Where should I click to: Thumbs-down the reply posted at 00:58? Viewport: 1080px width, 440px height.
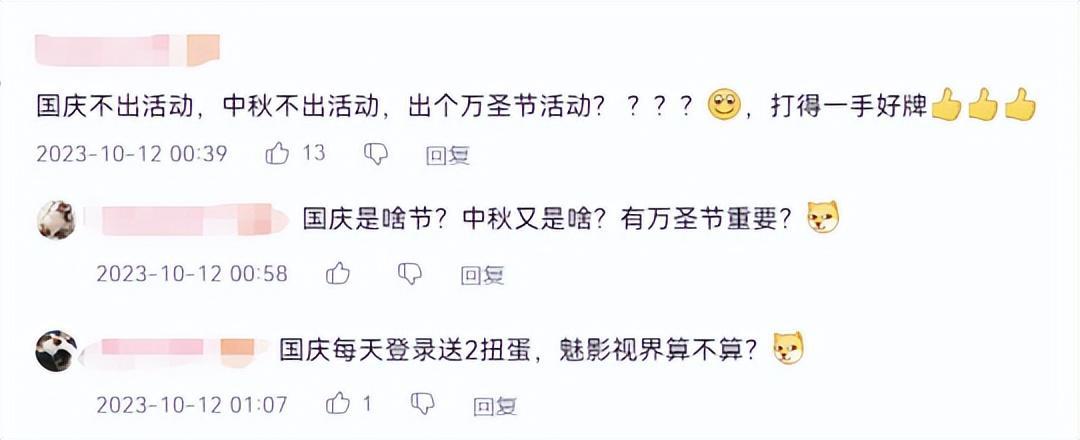click(x=409, y=274)
